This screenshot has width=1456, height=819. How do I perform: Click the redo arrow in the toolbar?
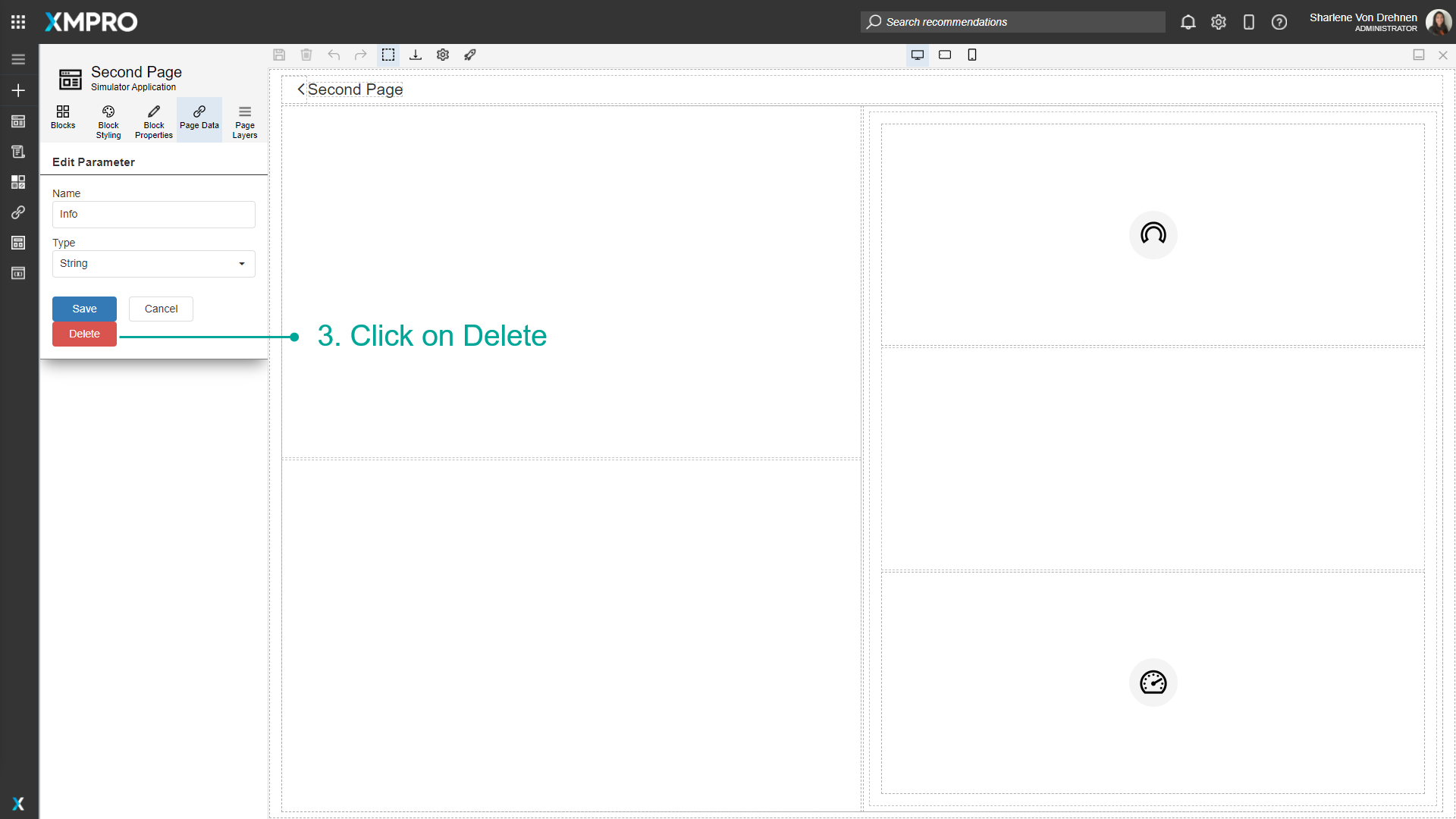pyautogui.click(x=361, y=55)
